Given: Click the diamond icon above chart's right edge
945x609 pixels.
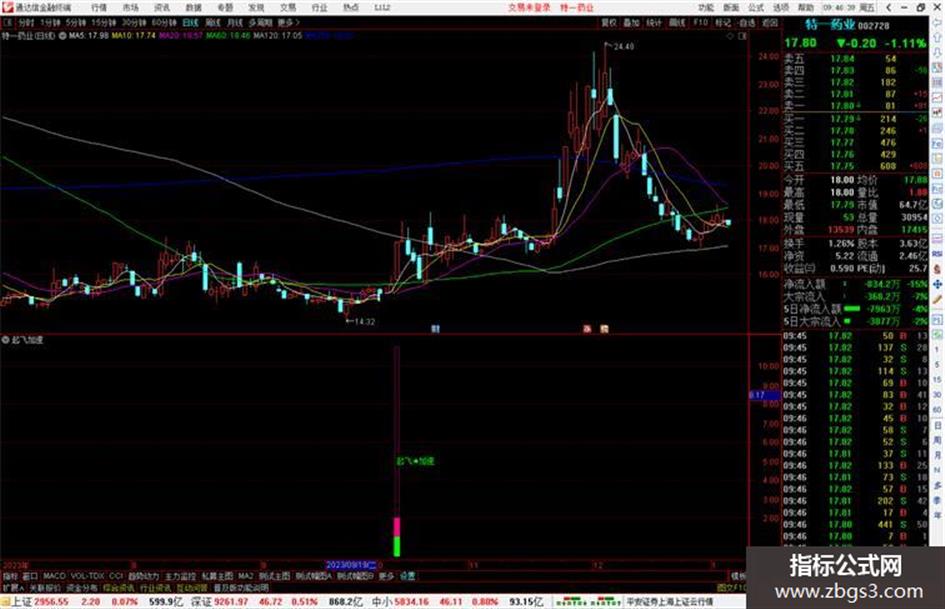Looking at the screenshot, I should pos(730,36).
